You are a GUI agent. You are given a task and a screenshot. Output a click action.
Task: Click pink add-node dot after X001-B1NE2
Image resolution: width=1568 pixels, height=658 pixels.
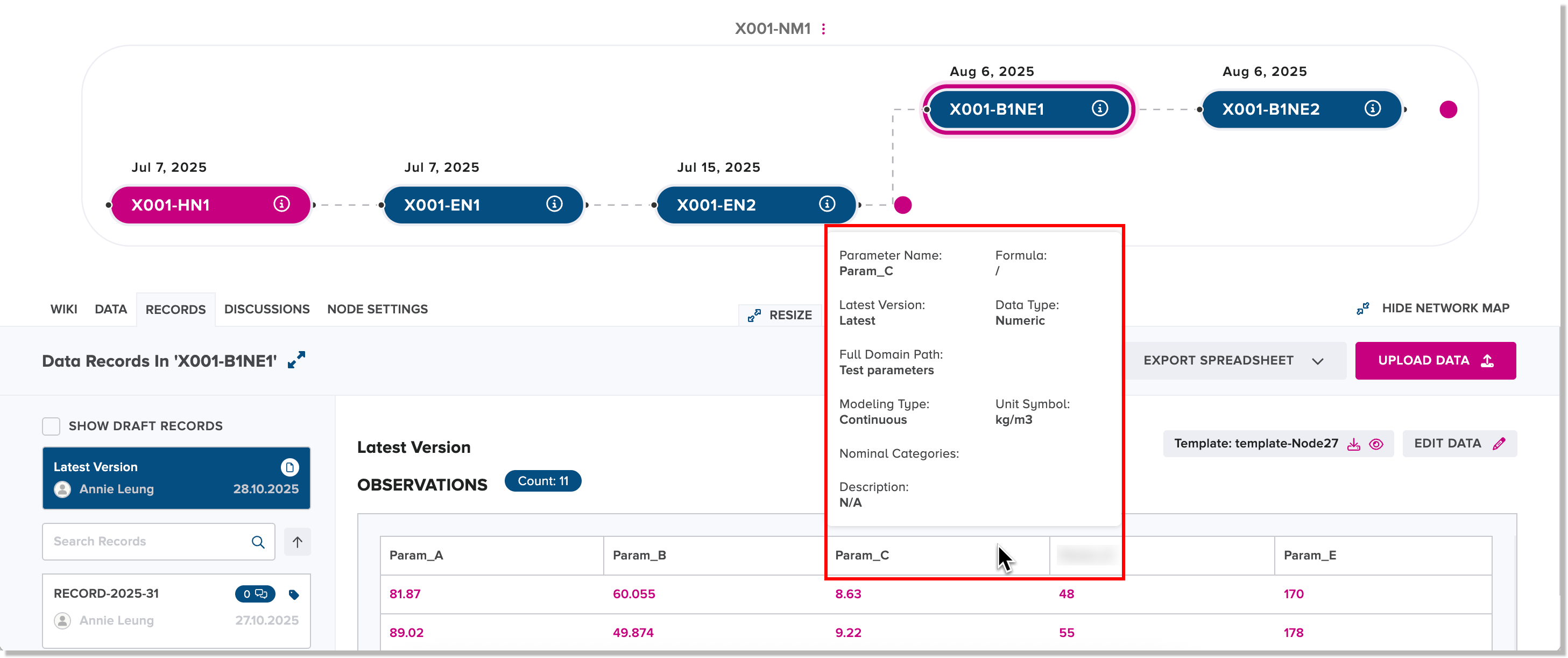(1448, 110)
